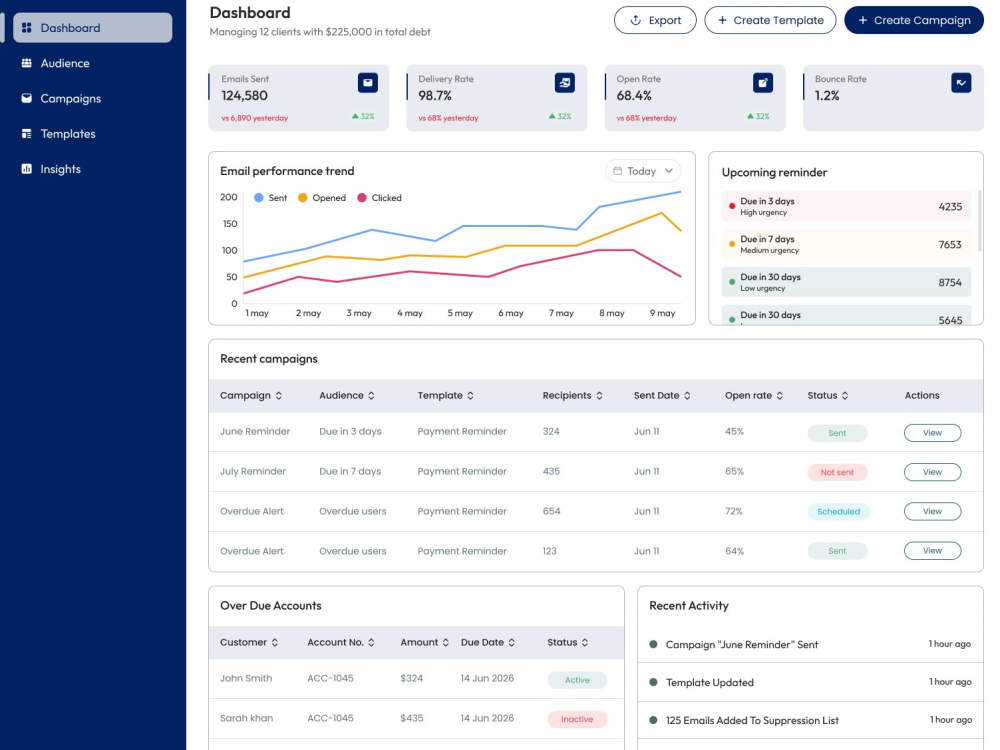This screenshot has height=750, width=1000.
Task: Sort overdue accounts by Status column
Action: tap(585, 642)
